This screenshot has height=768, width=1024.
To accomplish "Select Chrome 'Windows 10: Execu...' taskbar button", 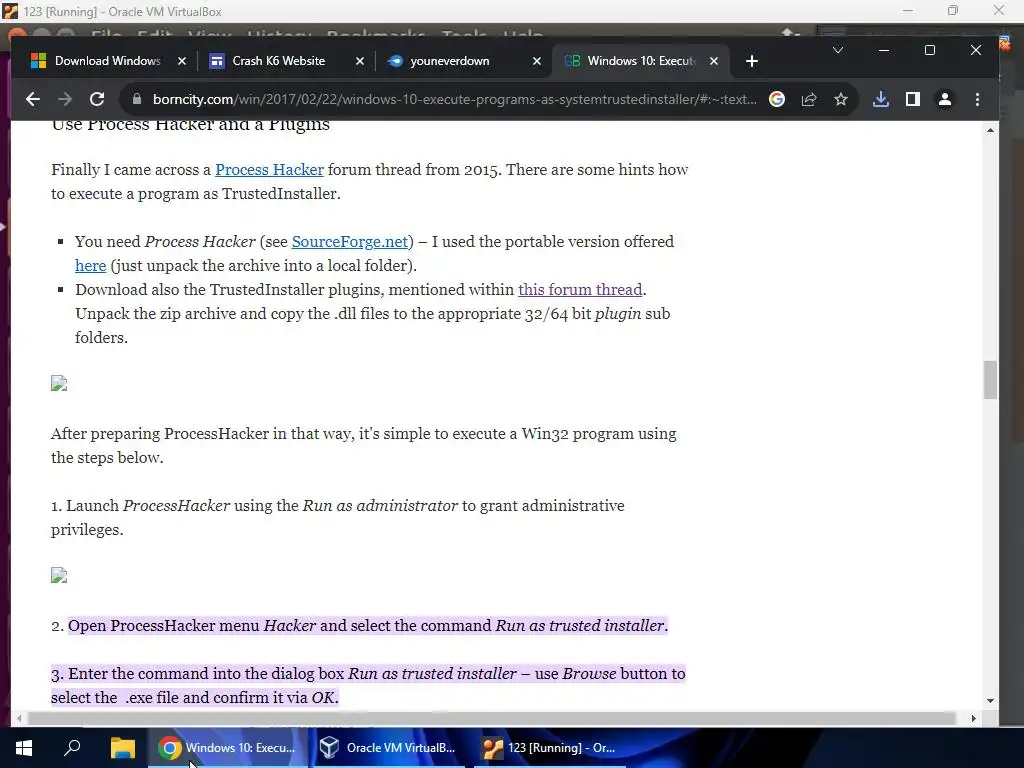I will click(228, 748).
